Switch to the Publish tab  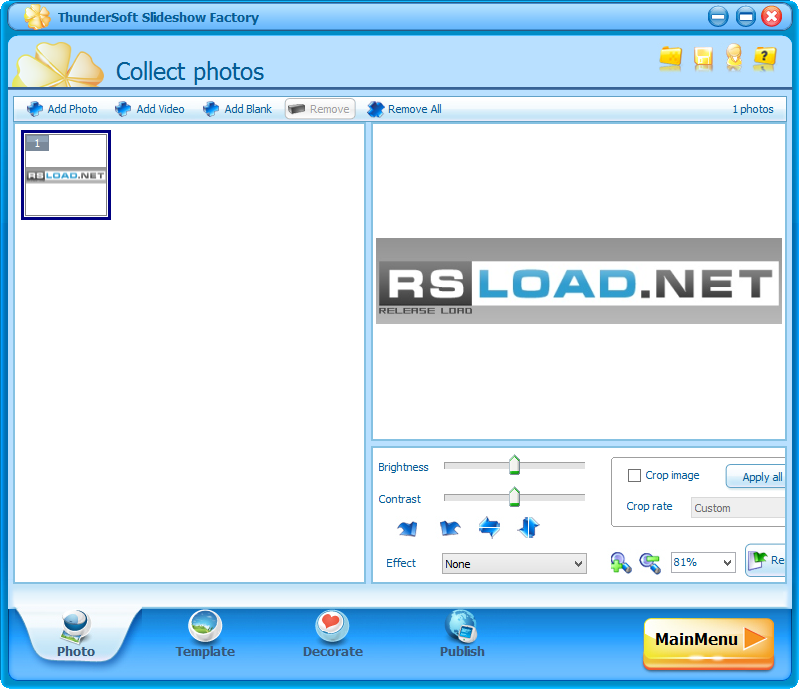click(462, 634)
